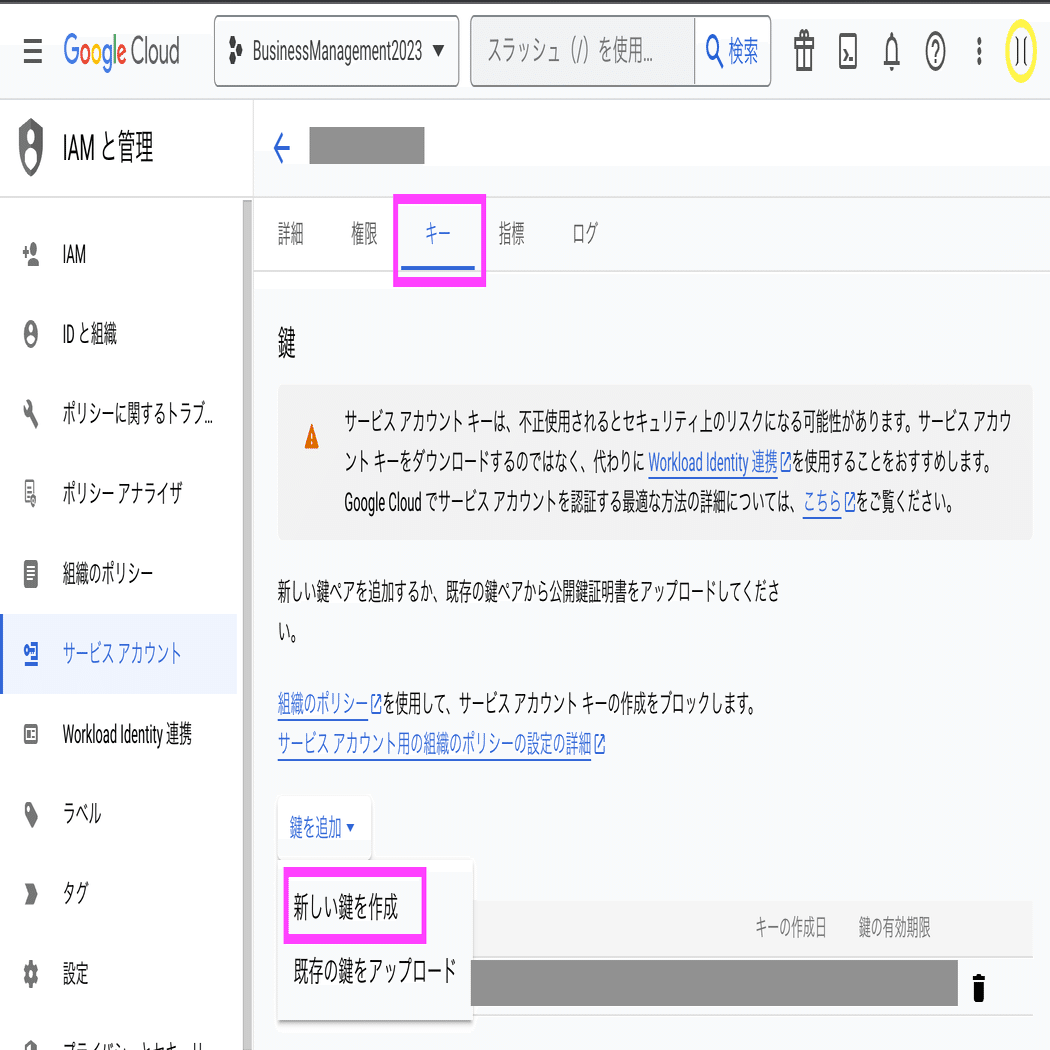The image size is (1050, 1050).
Task: Click the back arrow above the tabs
Action: [x=282, y=146]
